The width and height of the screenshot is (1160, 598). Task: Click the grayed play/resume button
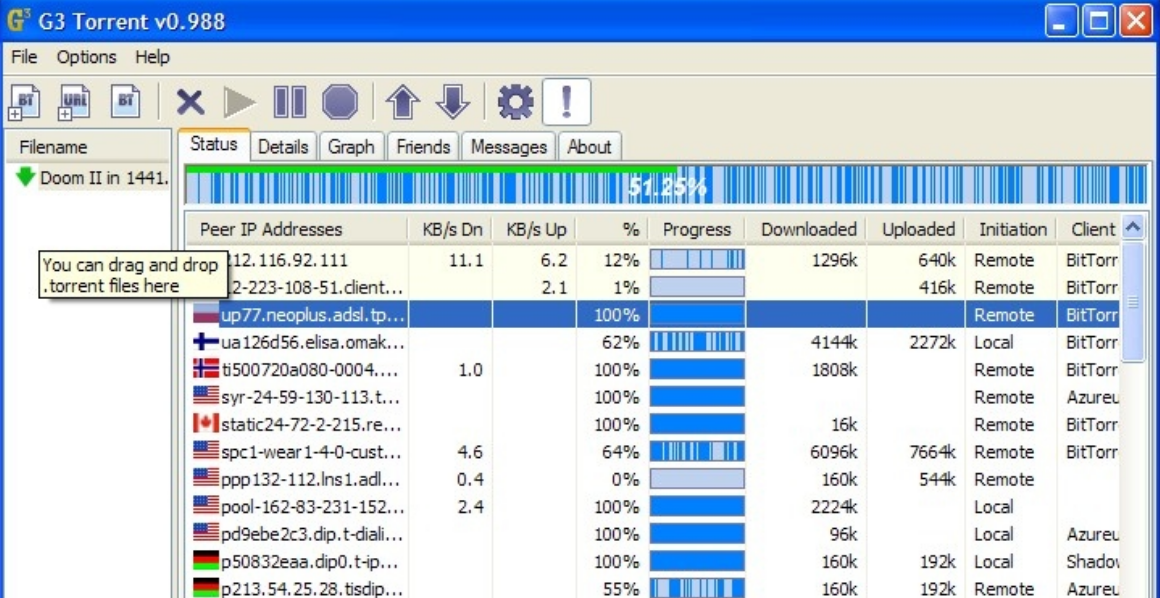point(240,102)
